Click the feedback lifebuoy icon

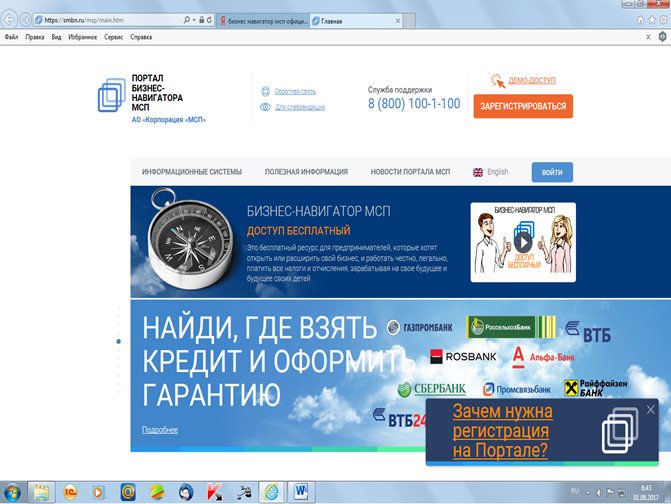point(265,91)
